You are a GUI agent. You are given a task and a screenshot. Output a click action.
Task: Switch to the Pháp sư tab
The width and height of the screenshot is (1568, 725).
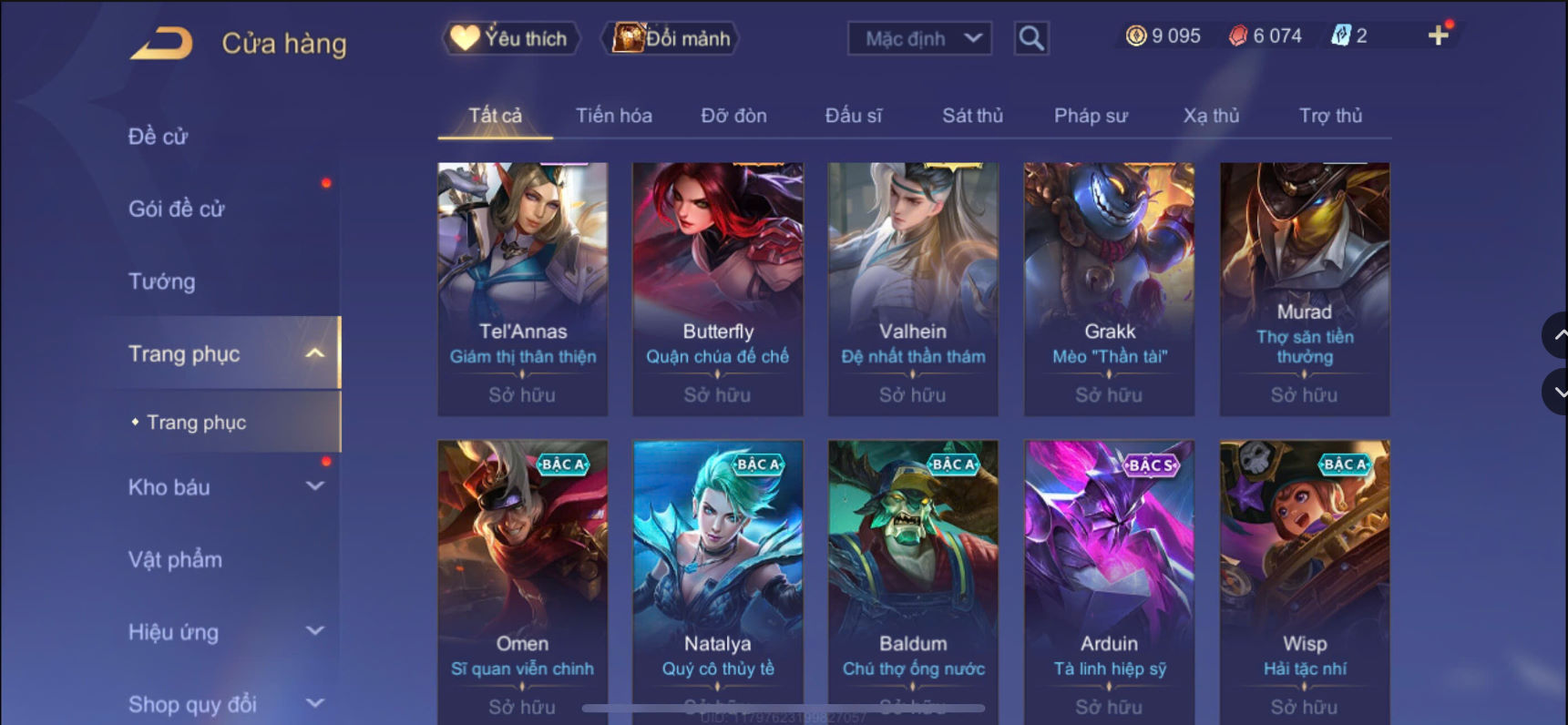[x=1091, y=116]
